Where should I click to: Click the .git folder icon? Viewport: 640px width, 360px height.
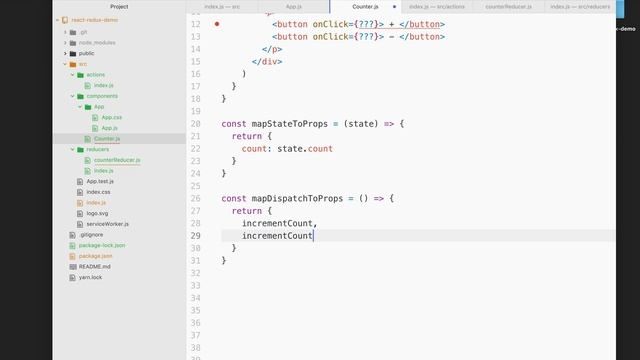(x=73, y=32)
